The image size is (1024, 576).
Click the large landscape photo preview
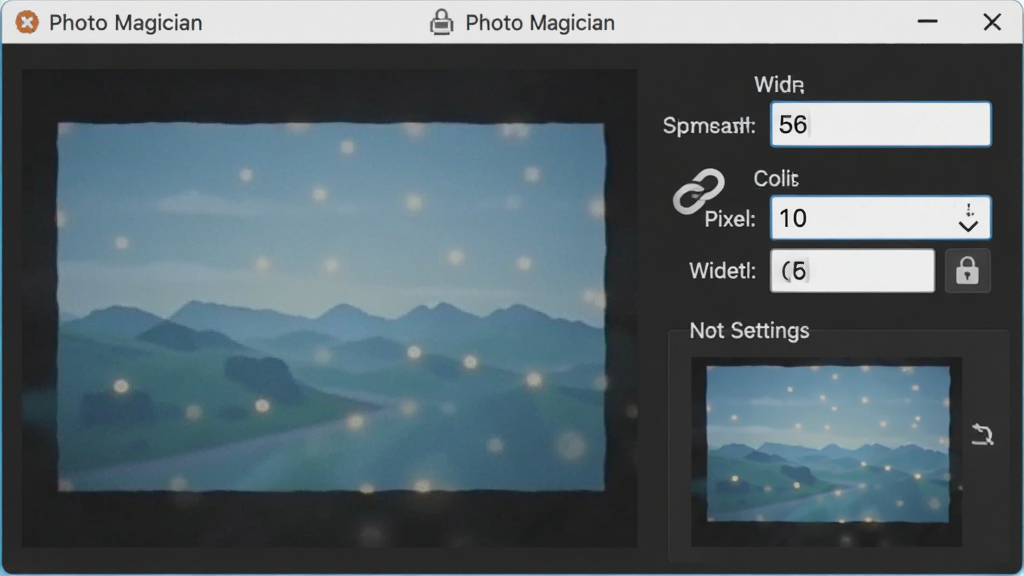click(330, 307)
